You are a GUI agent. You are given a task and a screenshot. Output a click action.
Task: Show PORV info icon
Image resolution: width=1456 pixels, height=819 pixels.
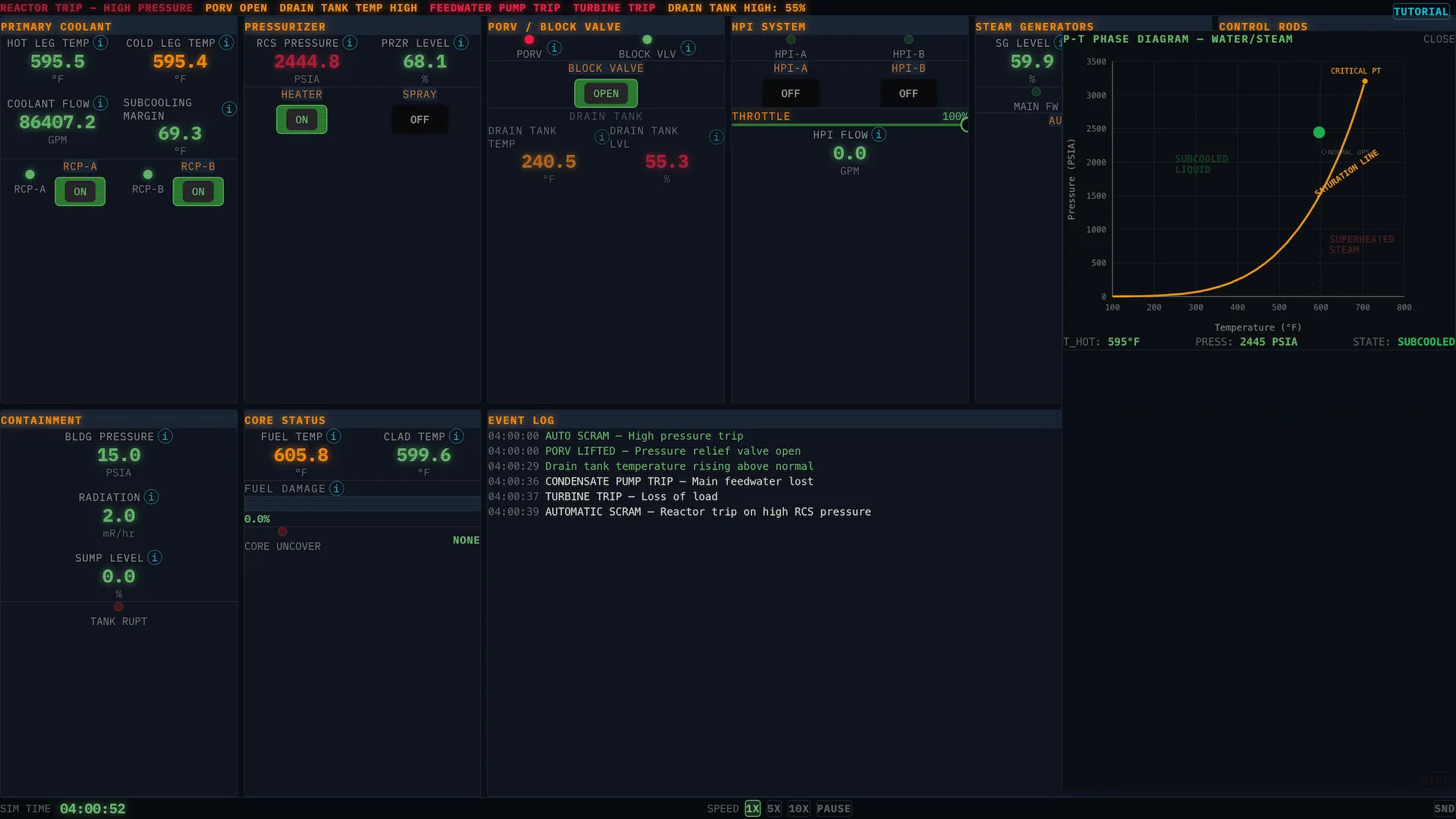pos(554,48)
